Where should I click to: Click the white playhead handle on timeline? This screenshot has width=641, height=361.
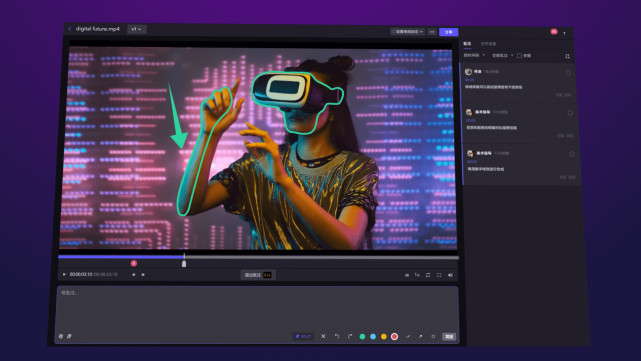(x=184, y=264)
